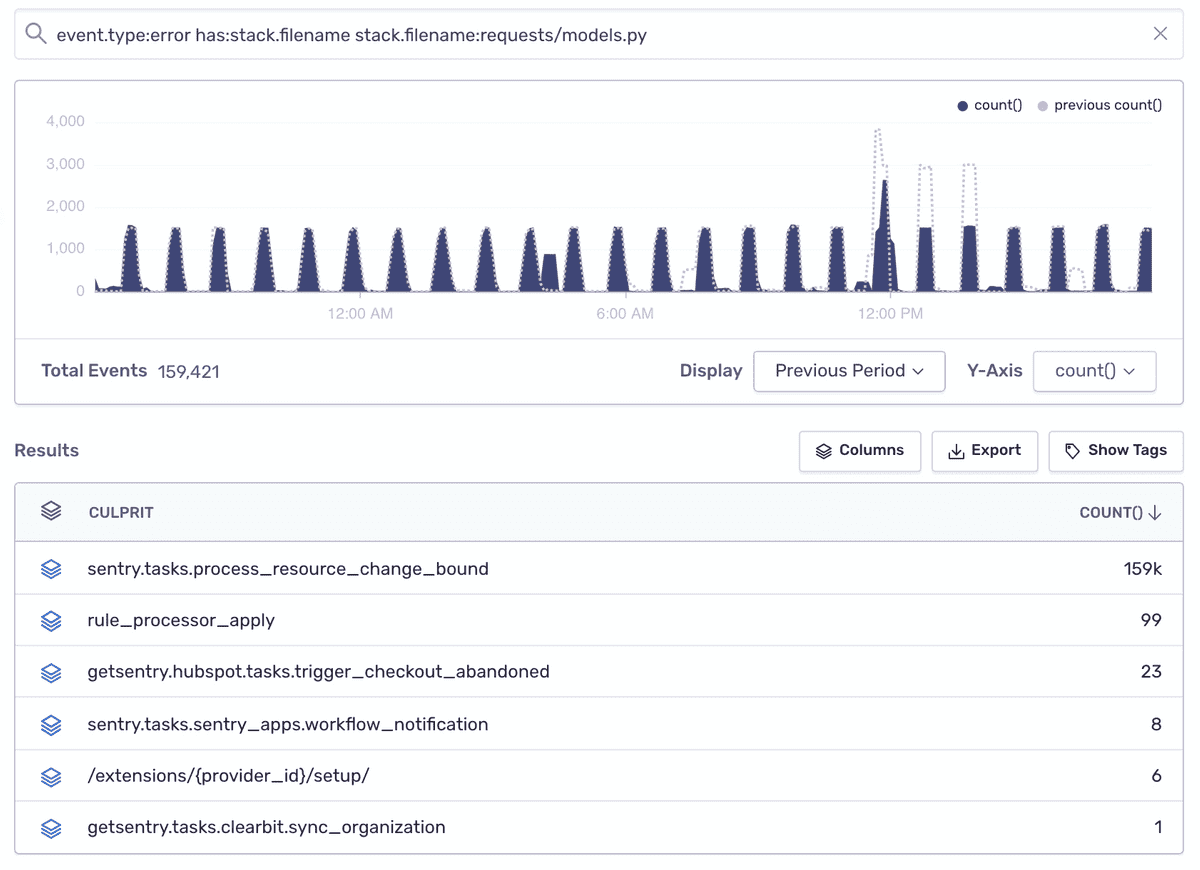This screenshot has height=870, width=1200.
Task: Open stack icon for extensions setup row
Action: pyautogui.click(x=51, y=777)
